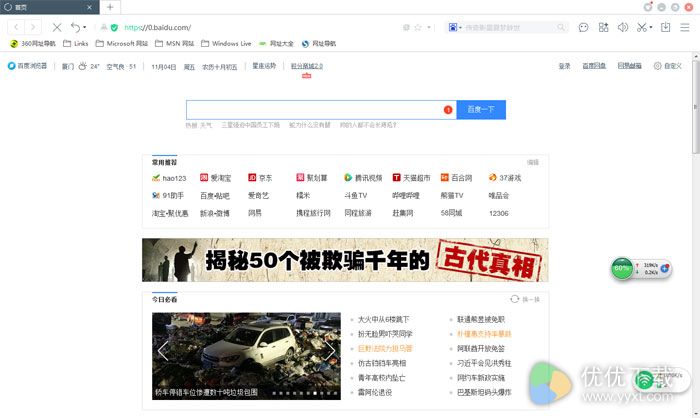
Task: Click the page vertical scrollbar thumb
Action: click(x=696, y=107)
